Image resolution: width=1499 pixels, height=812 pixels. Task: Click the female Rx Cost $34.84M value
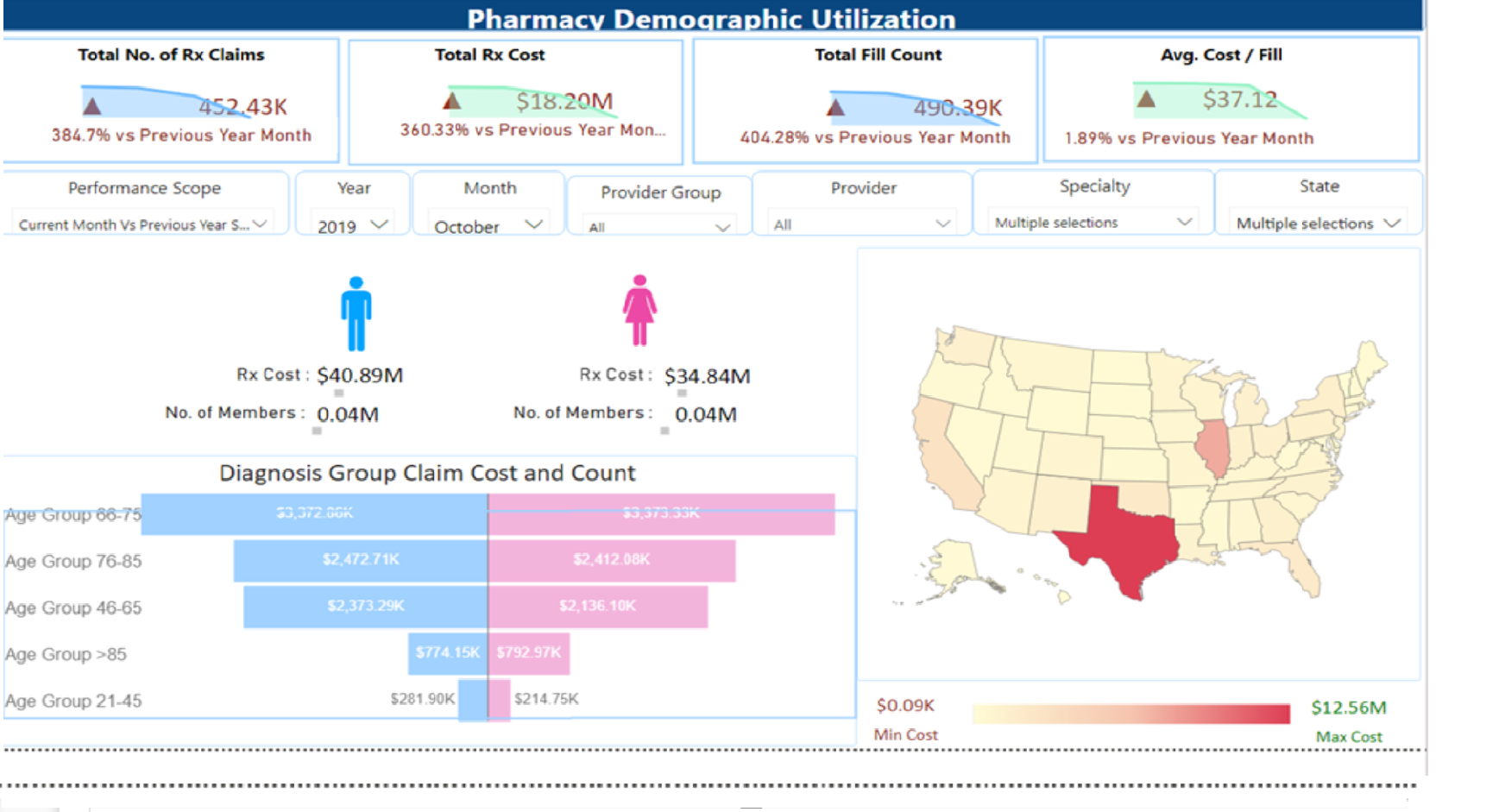pyautogui.click(x=708, y=376)
